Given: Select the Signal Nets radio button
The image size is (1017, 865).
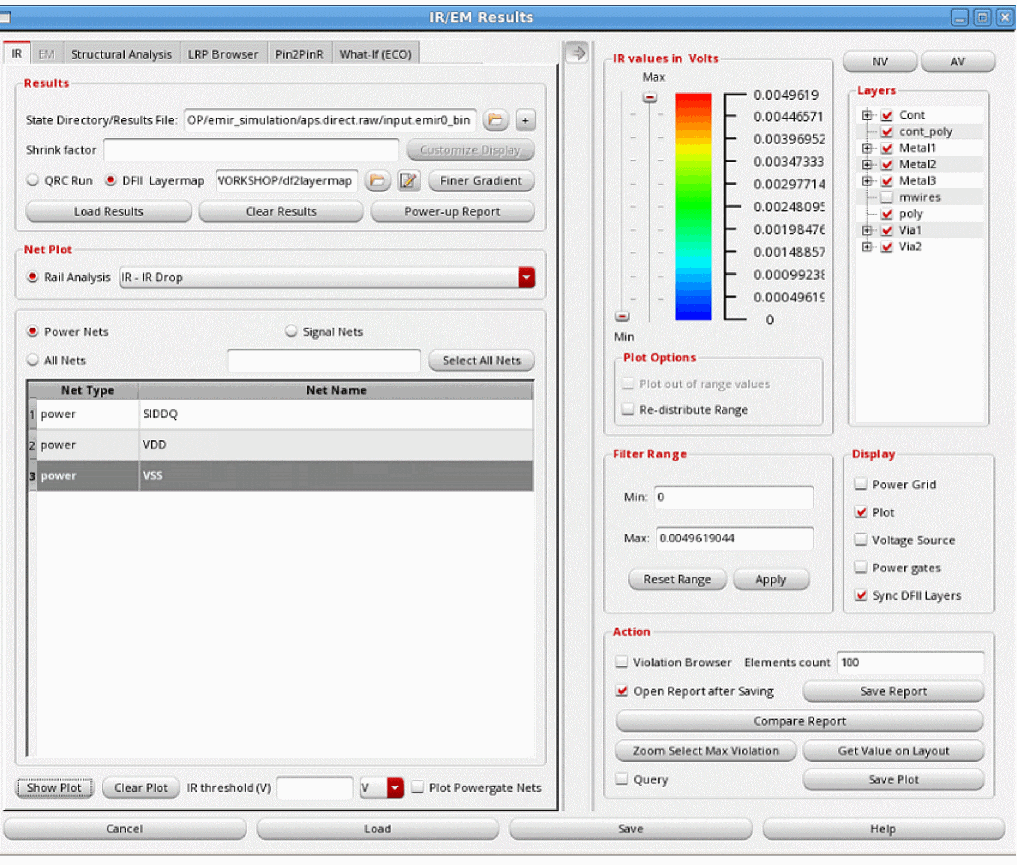Looking at the screenshot, I should (293, 332).
